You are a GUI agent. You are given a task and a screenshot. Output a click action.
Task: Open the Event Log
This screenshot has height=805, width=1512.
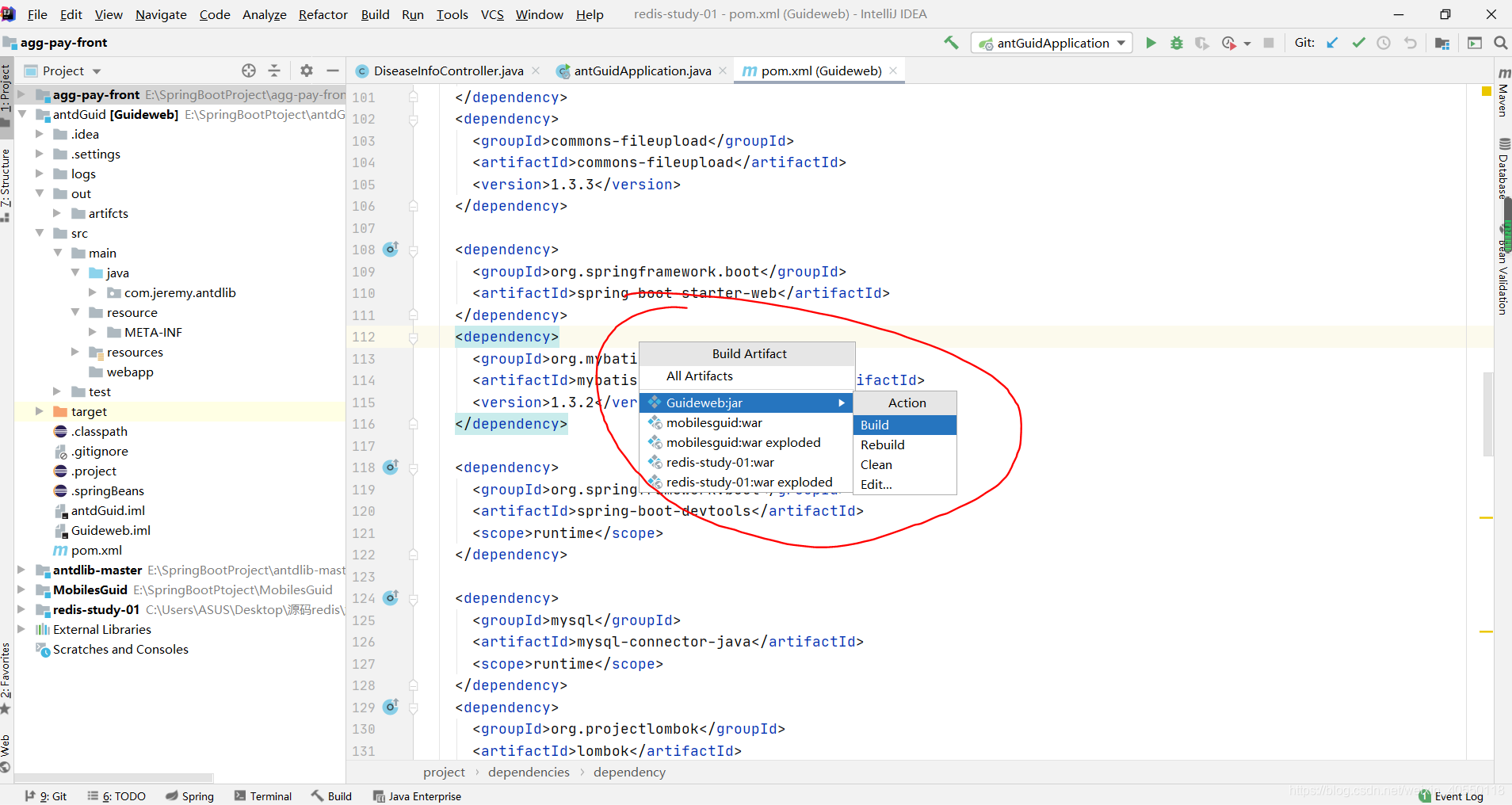1451,796
